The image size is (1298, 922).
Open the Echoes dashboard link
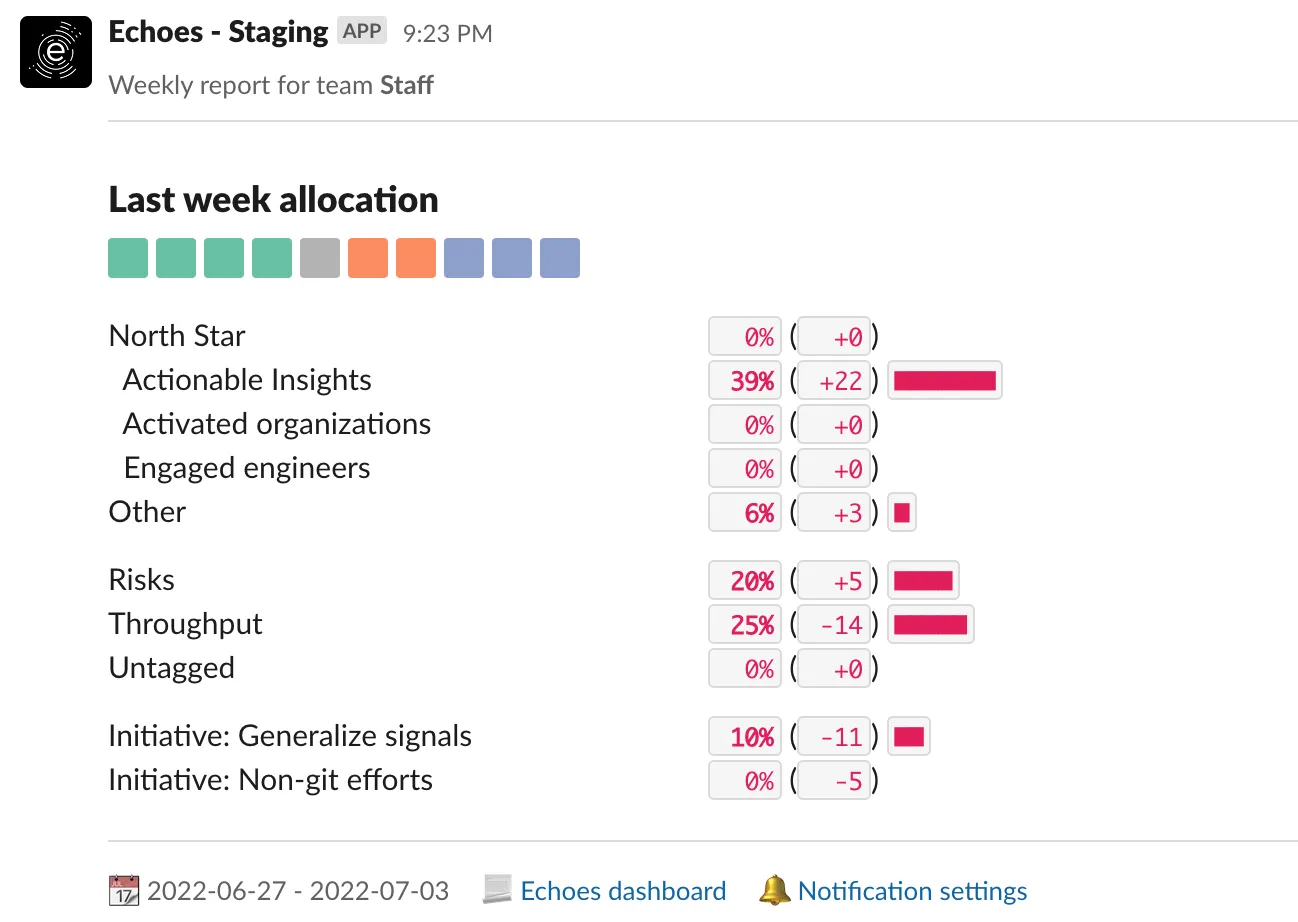pyautogui.click(x=623, y=891)
